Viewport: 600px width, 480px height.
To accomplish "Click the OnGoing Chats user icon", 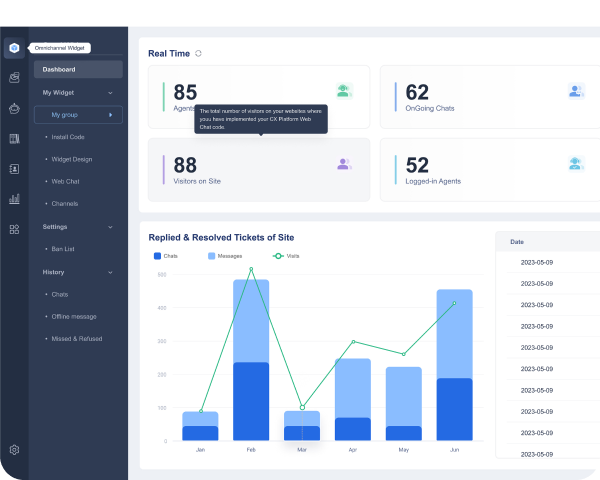I will (x=575, y=91).
